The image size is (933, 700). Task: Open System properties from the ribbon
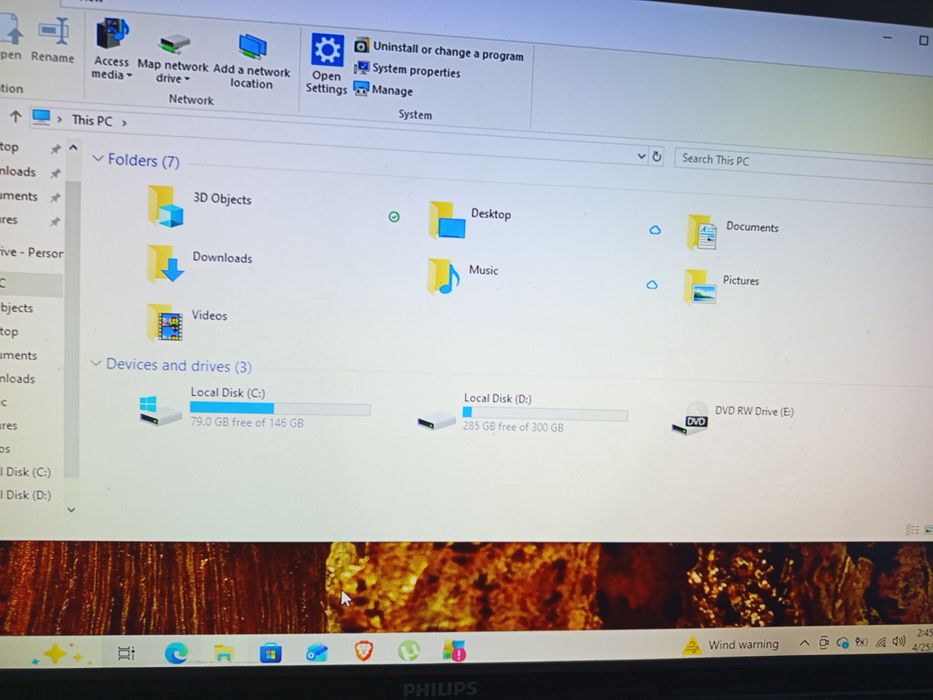(408, 70)
